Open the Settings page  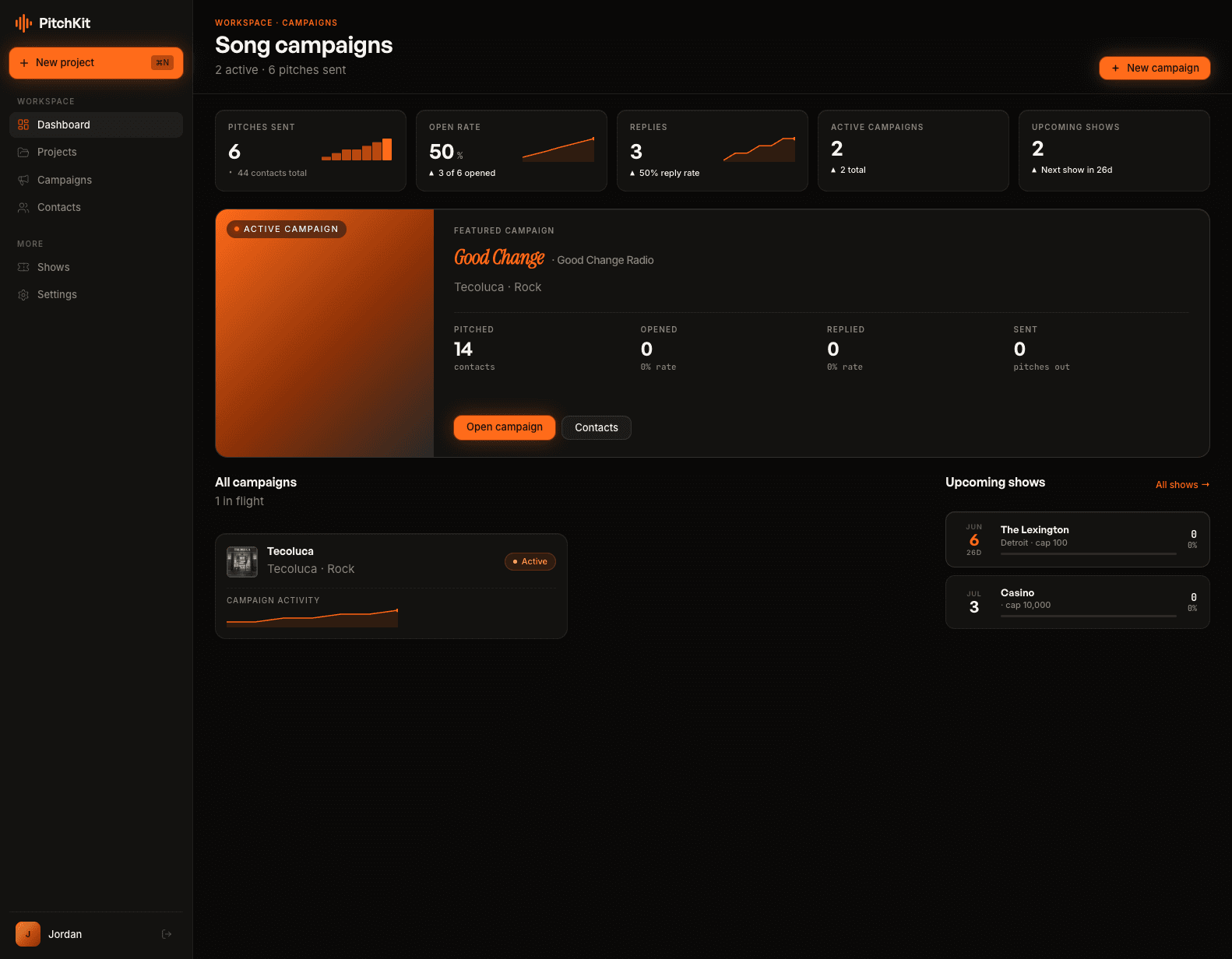click(x=96, y=294)
